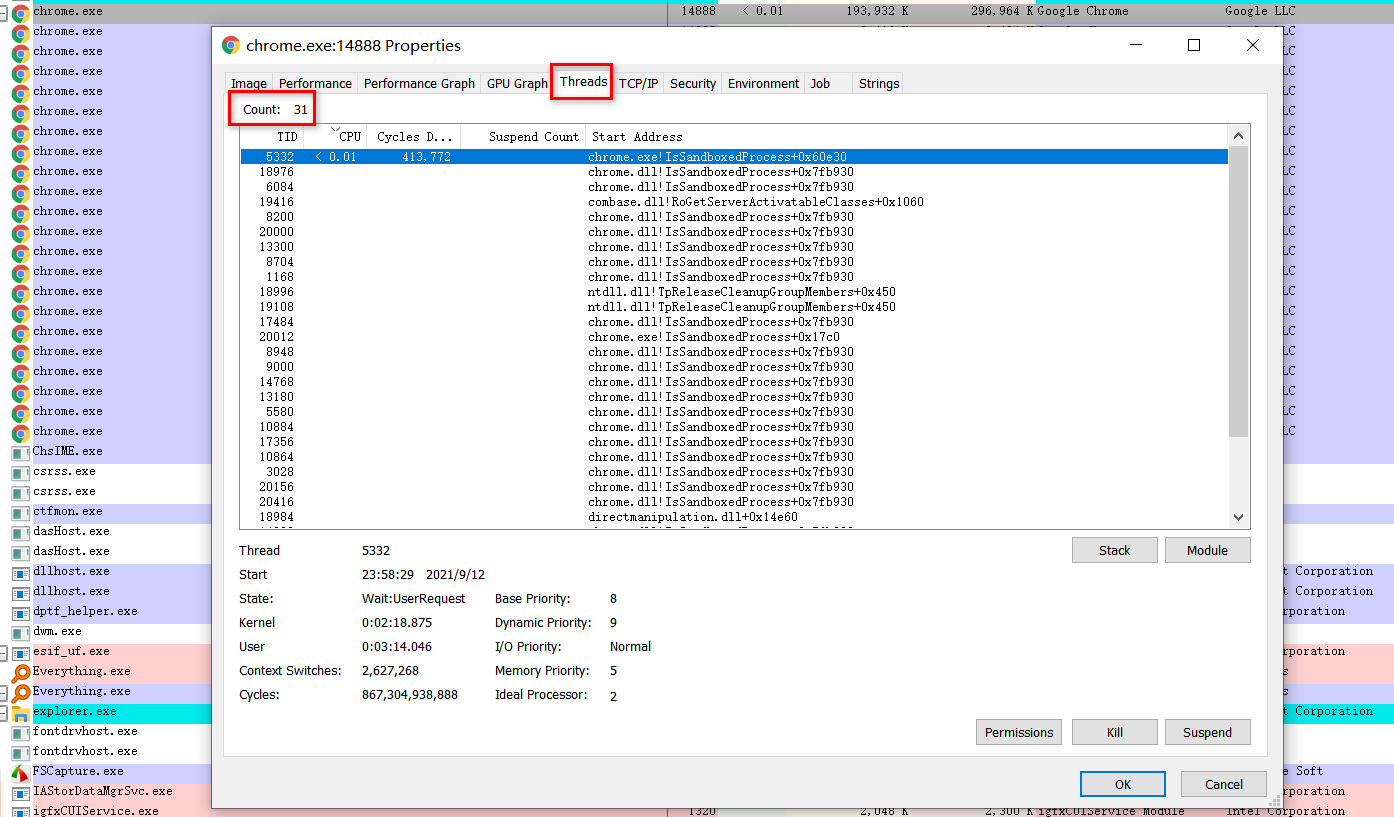Select thread 18984 starting in directmanipulation.dll
Image resolution: width=1394 pixels, height=817 pixels.
tap(734, 517)
